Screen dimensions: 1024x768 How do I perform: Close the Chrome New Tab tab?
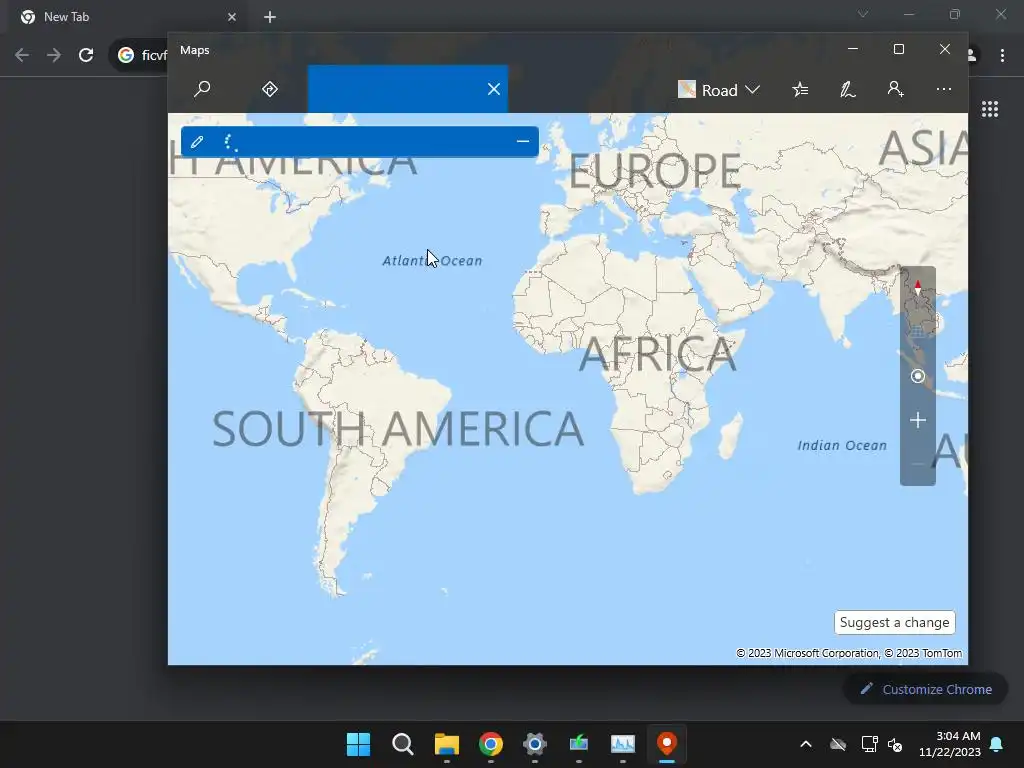tap(232, 17)
